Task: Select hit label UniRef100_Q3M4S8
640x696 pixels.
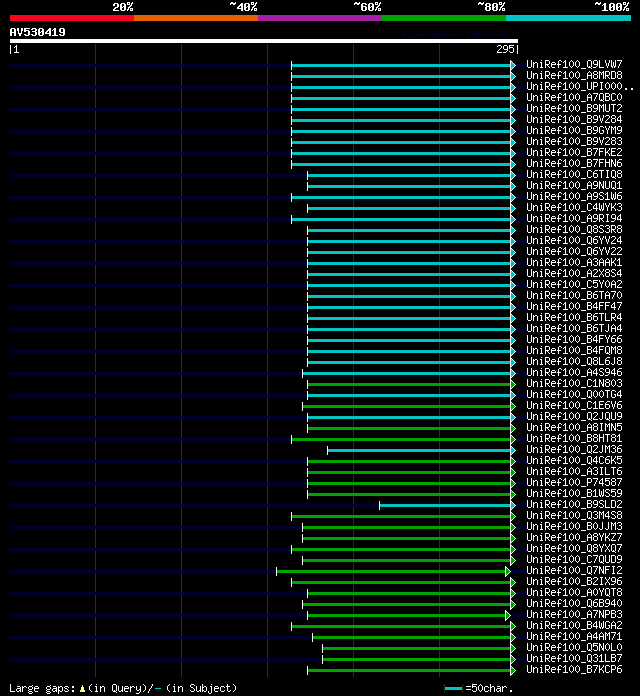Action: (x=574, y=515)
